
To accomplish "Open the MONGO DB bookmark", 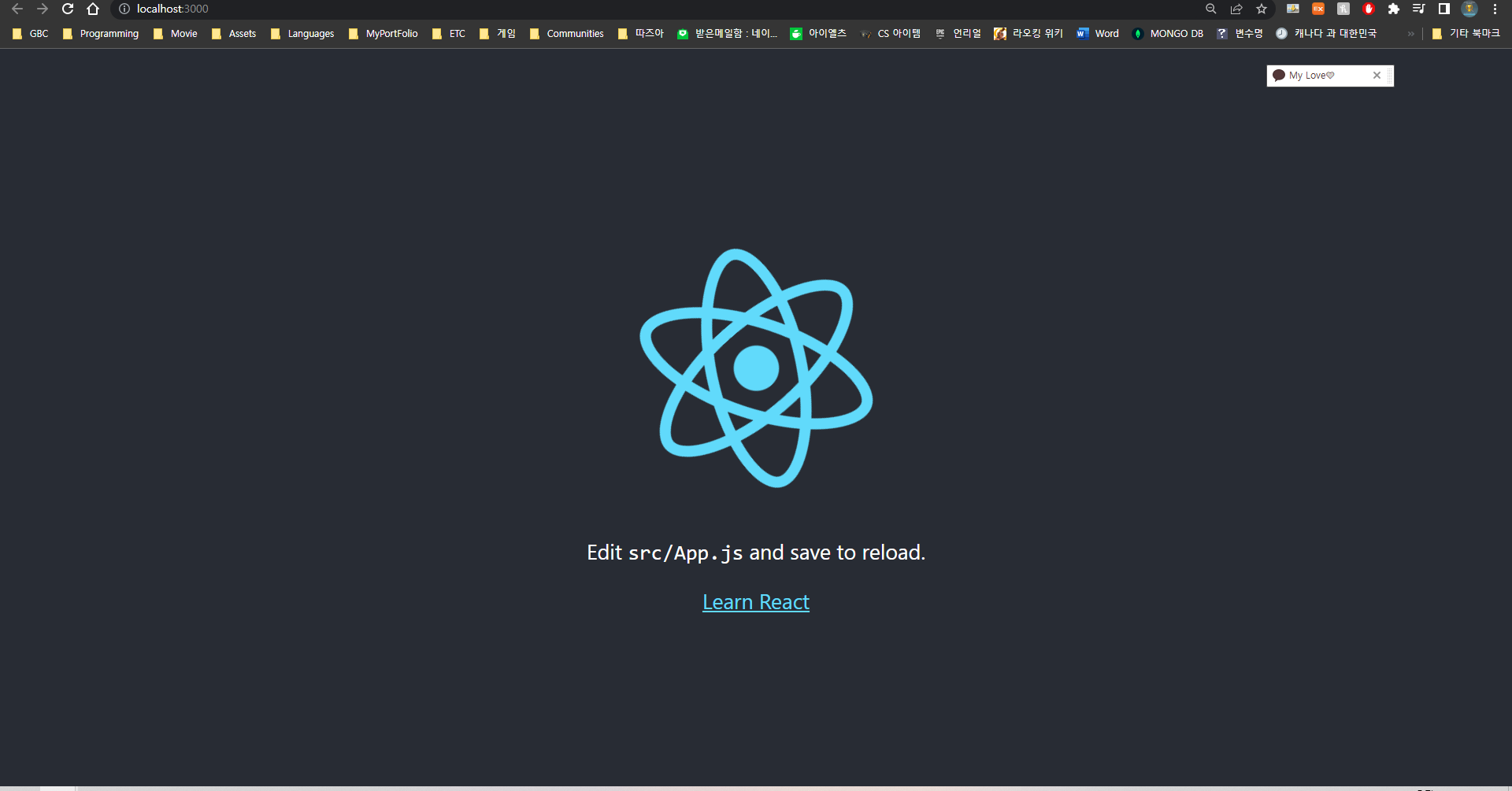I will click(1168, 34).
